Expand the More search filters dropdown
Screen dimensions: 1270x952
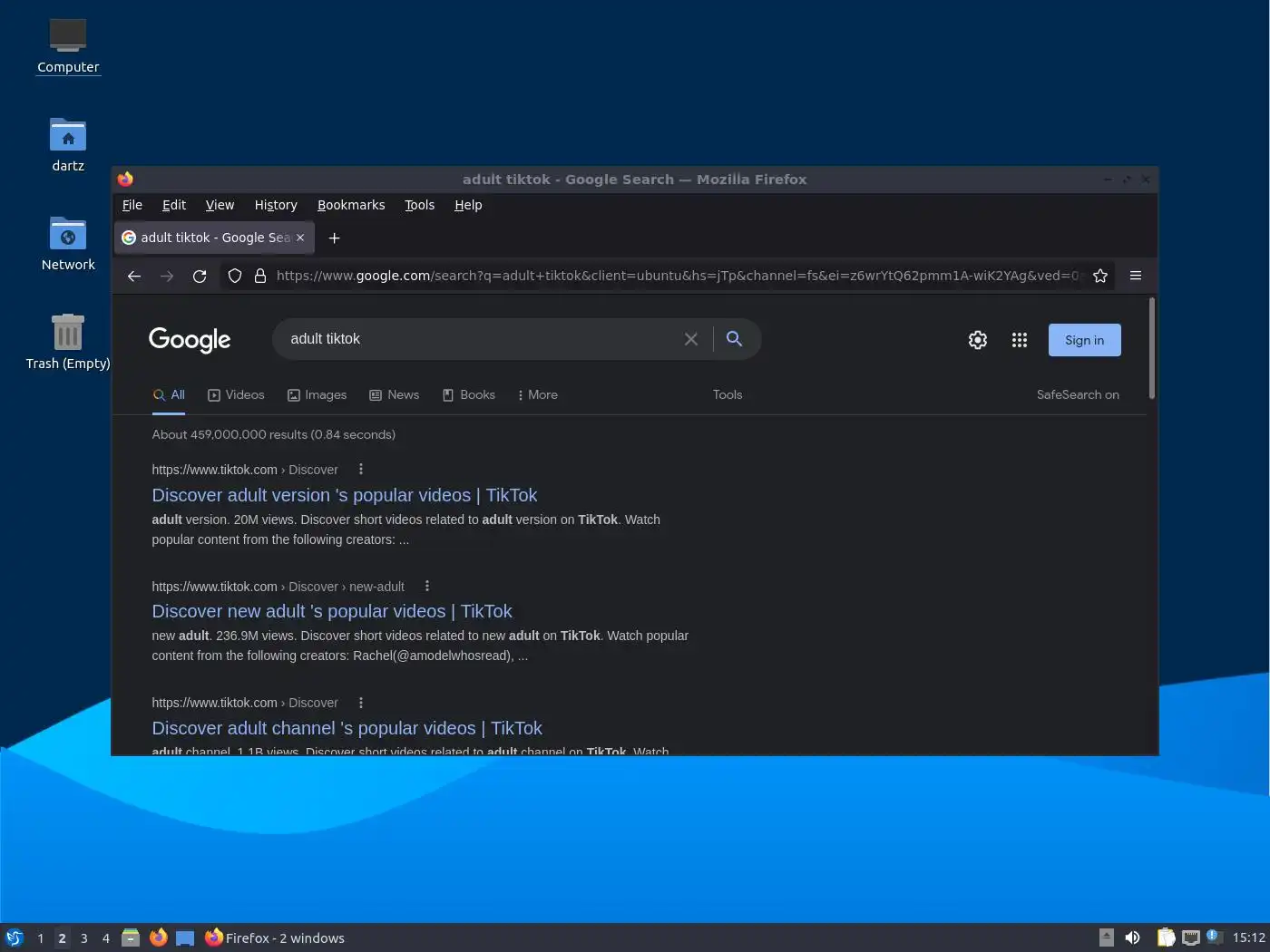[537, 395]
